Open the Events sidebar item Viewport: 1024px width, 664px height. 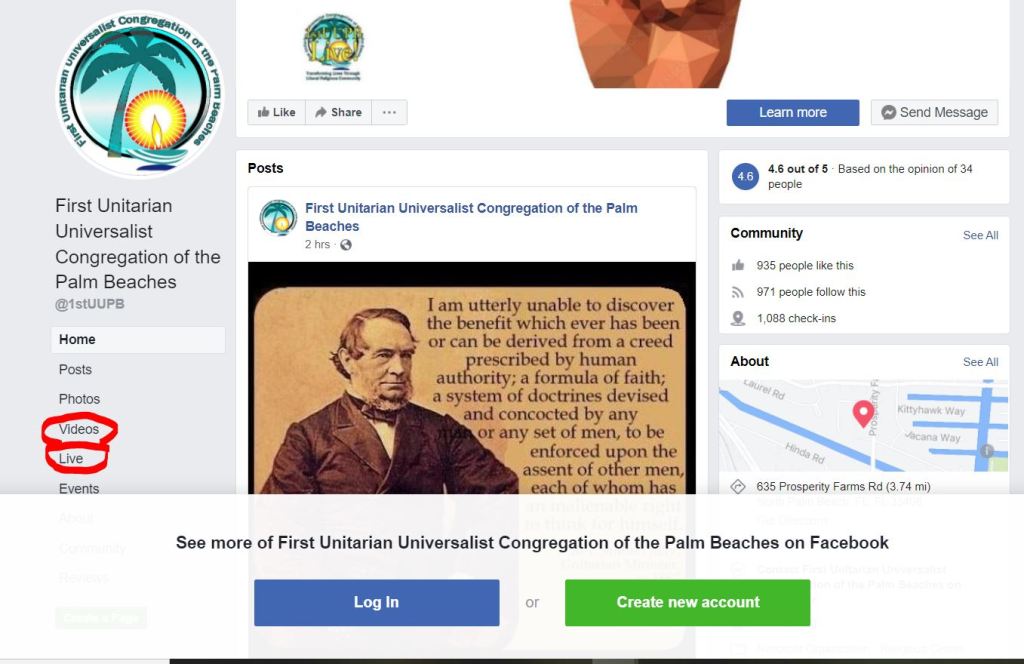pyautogui.click(x=79, y=488)
